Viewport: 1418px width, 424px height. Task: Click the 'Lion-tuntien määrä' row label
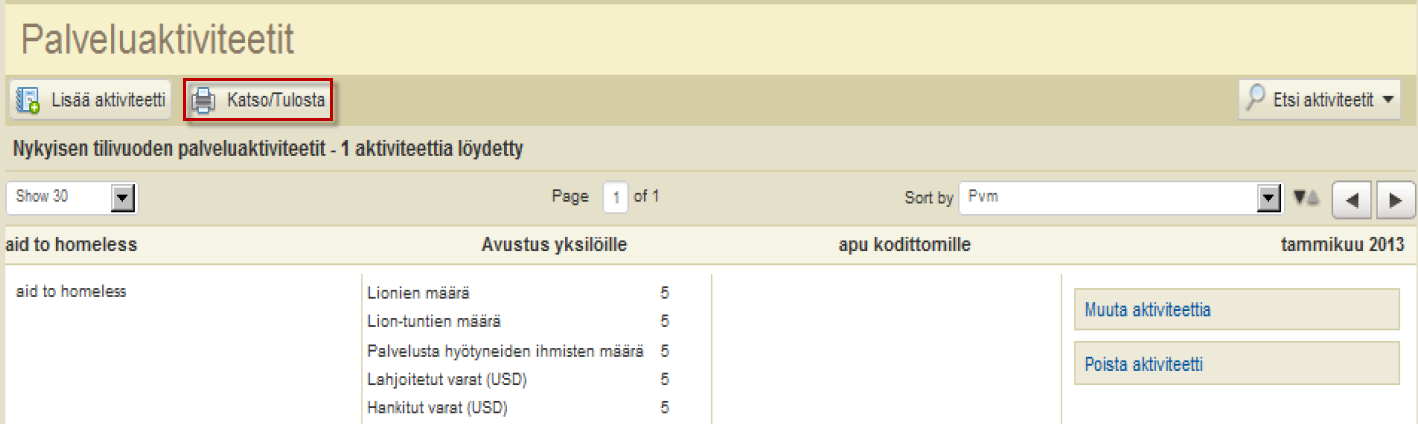(x=434, y=321)
